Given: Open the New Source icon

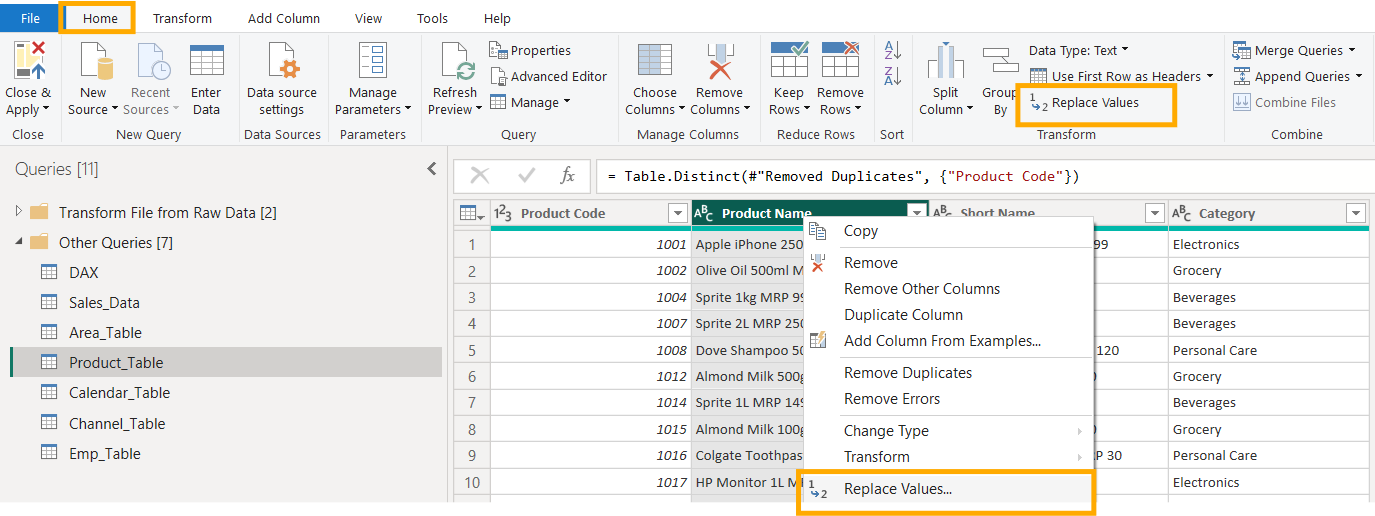Looking at the screenshot, I should tap(95, 61).
